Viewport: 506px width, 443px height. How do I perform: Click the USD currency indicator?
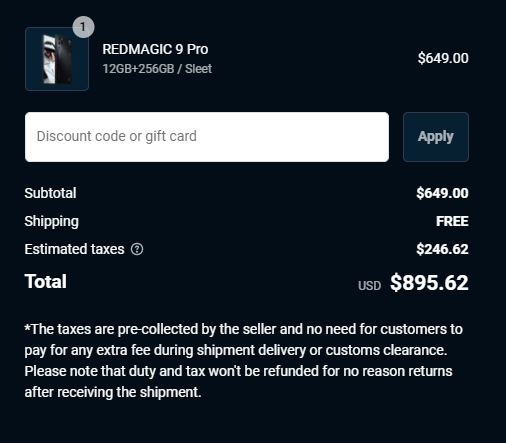[369, 286]
